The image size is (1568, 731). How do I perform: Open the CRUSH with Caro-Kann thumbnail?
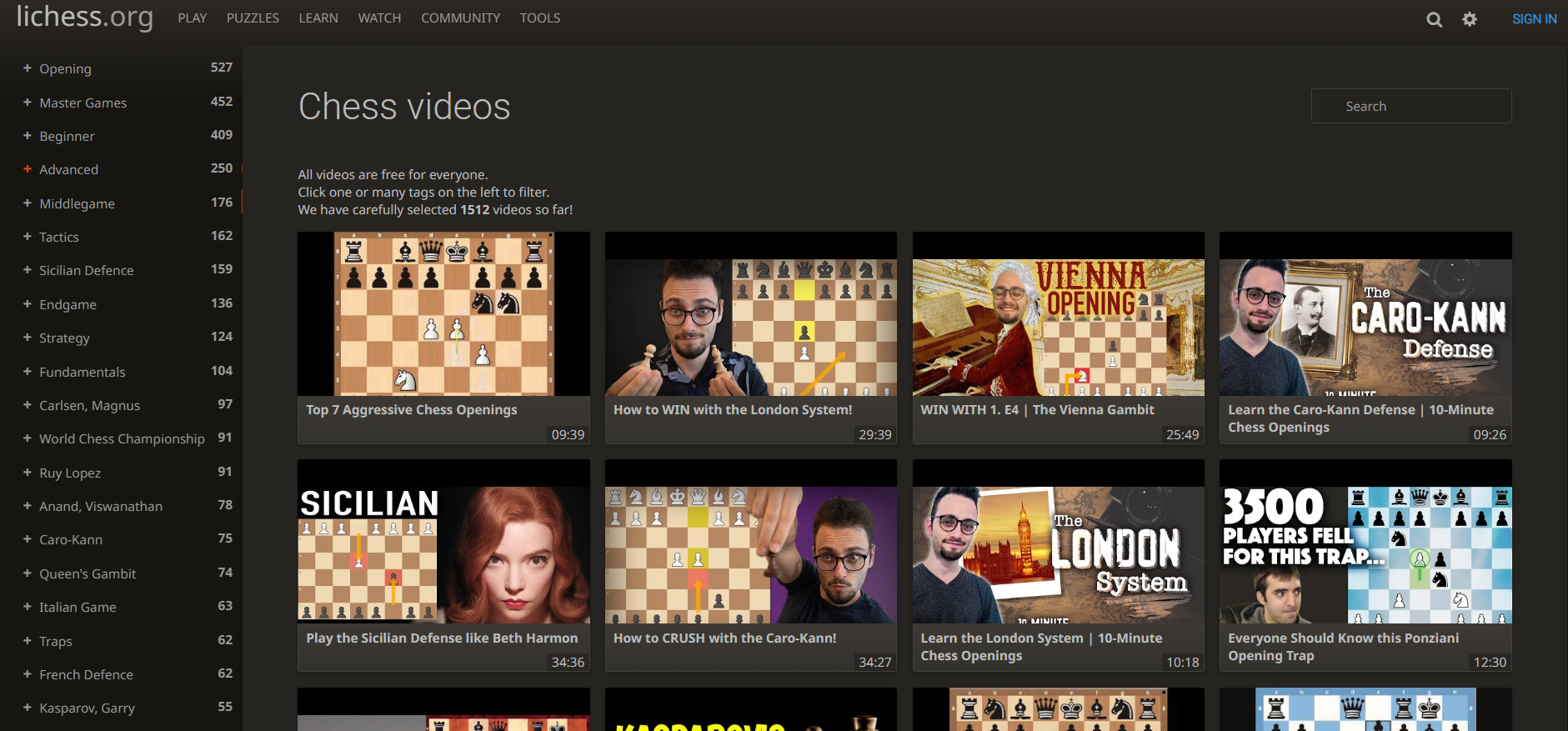coord(751,542)
